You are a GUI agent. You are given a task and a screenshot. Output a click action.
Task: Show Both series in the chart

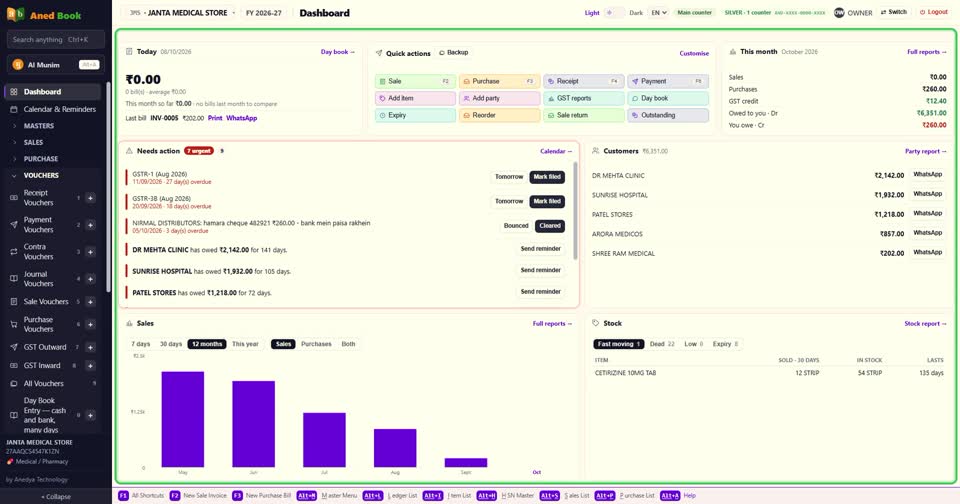(348, 344)
